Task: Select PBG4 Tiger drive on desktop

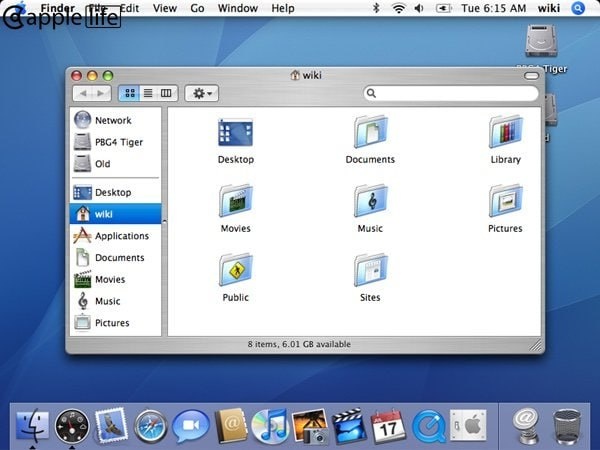Action: 541,48
